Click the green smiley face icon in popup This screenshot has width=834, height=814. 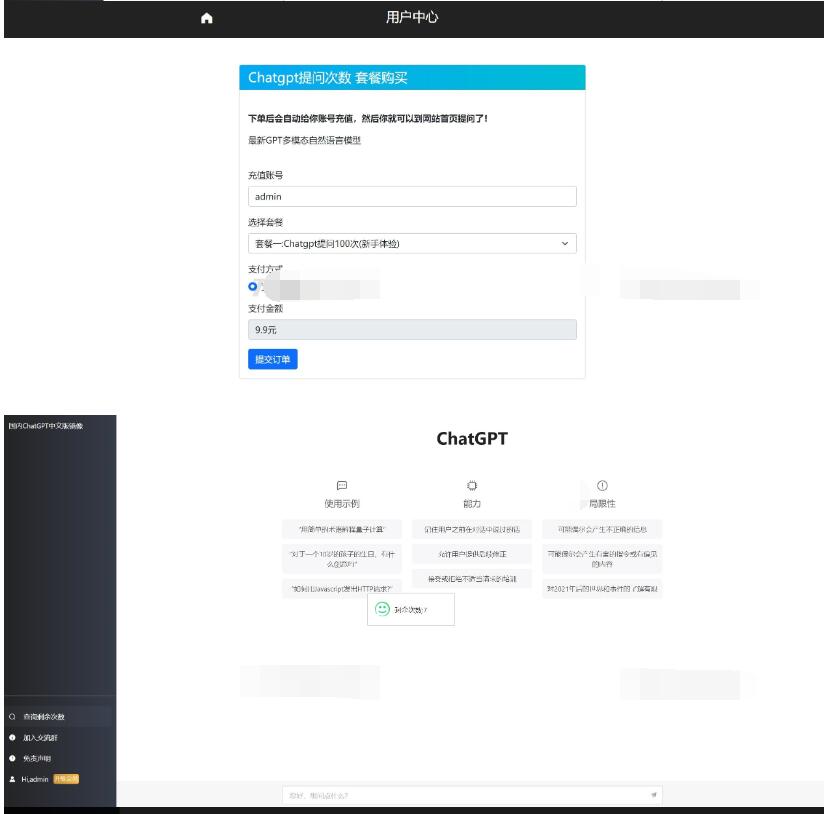point(381,608)
